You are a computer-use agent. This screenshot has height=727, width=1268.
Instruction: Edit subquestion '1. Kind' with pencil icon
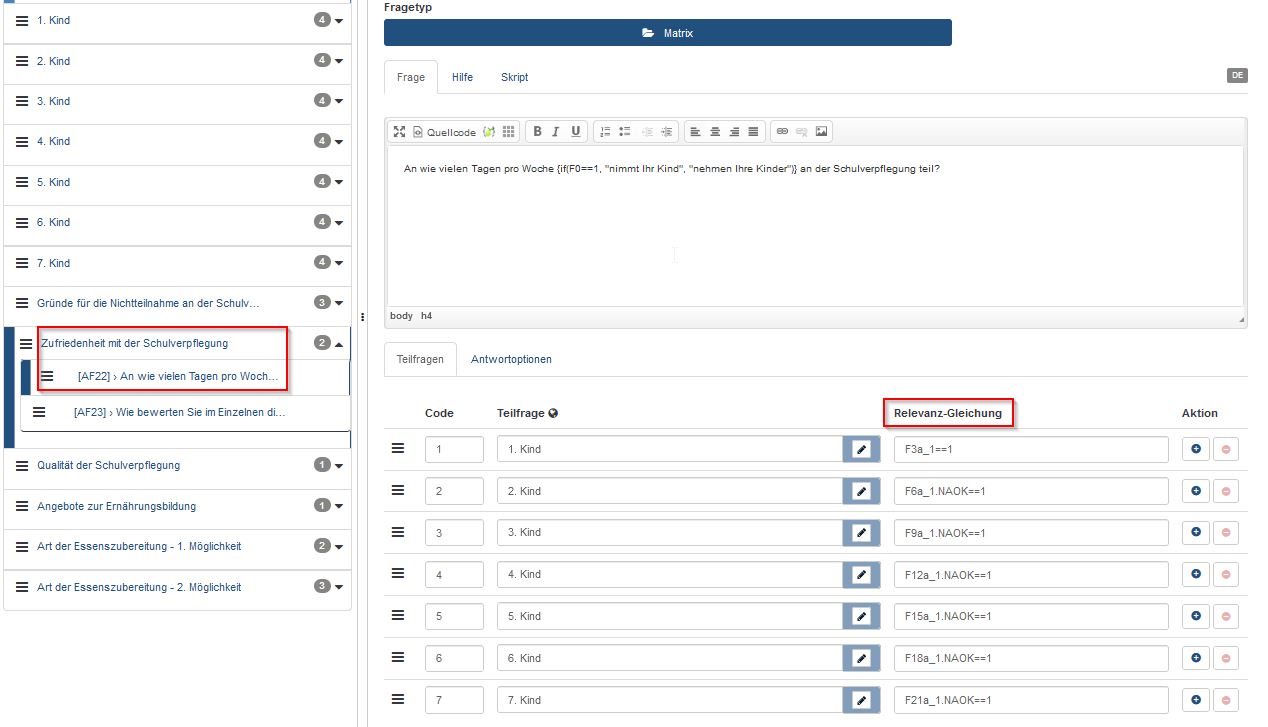[x=861, y=450]
